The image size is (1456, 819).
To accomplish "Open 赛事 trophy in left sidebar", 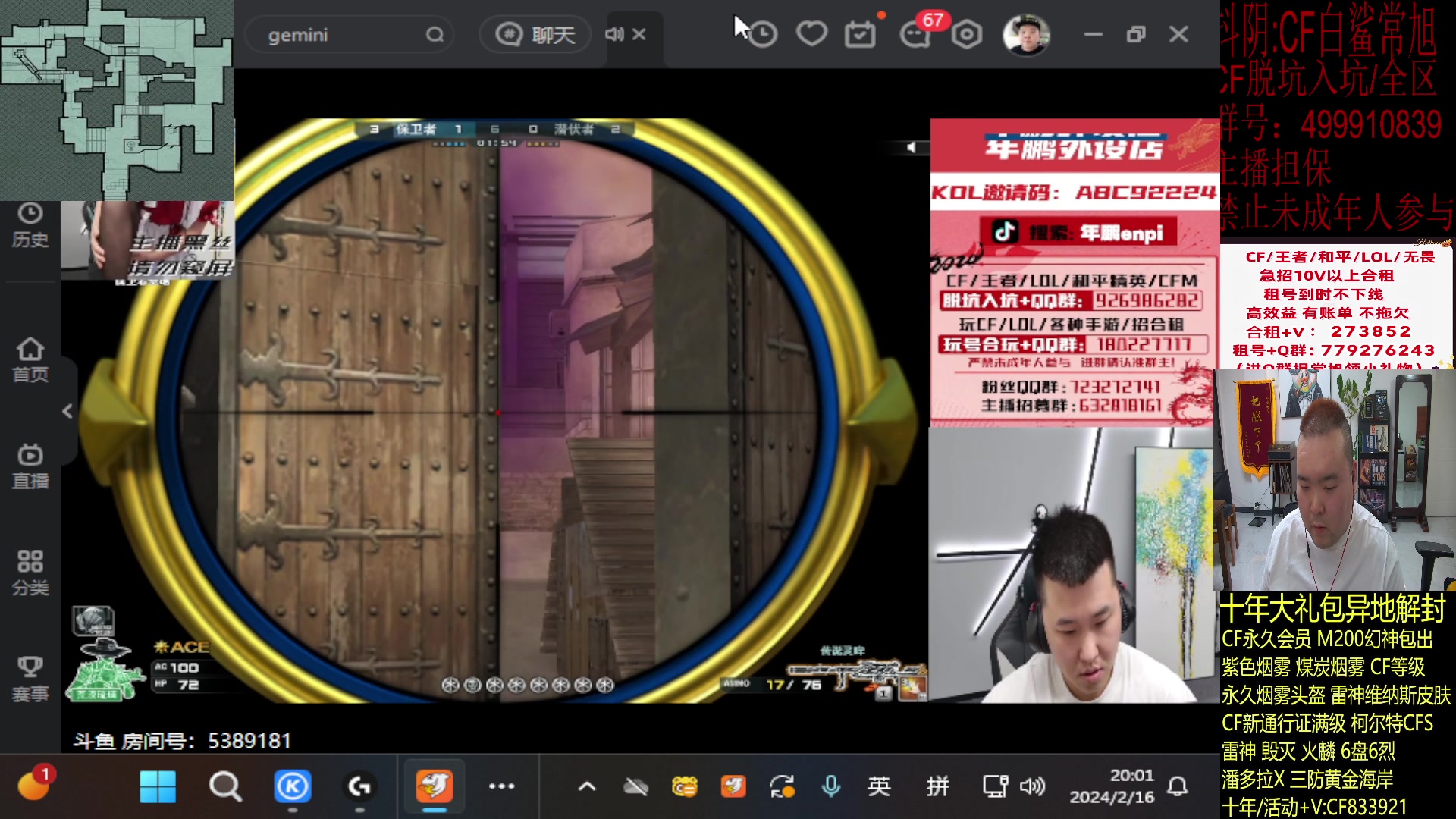I will click(x=30, y=679).
